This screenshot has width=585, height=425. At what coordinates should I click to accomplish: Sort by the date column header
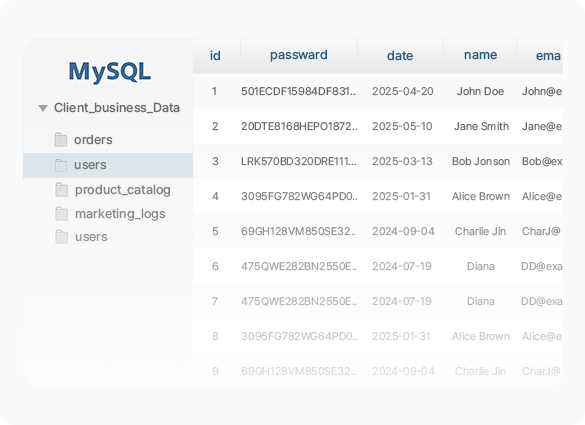[x=400, y=56]
